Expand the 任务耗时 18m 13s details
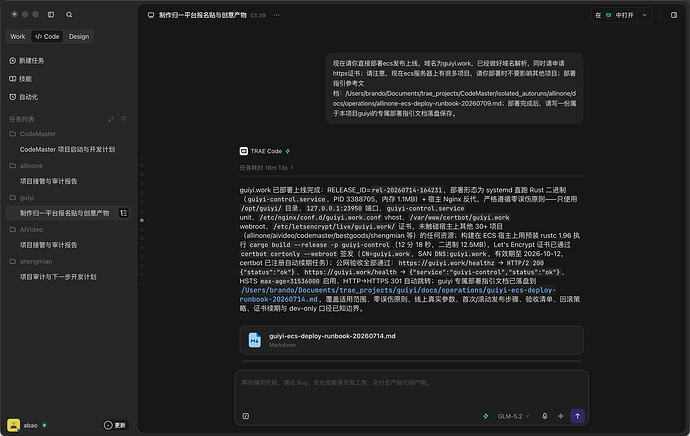The width and height of the screenshot is (690, 436). pyautogui.click(x=266, y=168)
